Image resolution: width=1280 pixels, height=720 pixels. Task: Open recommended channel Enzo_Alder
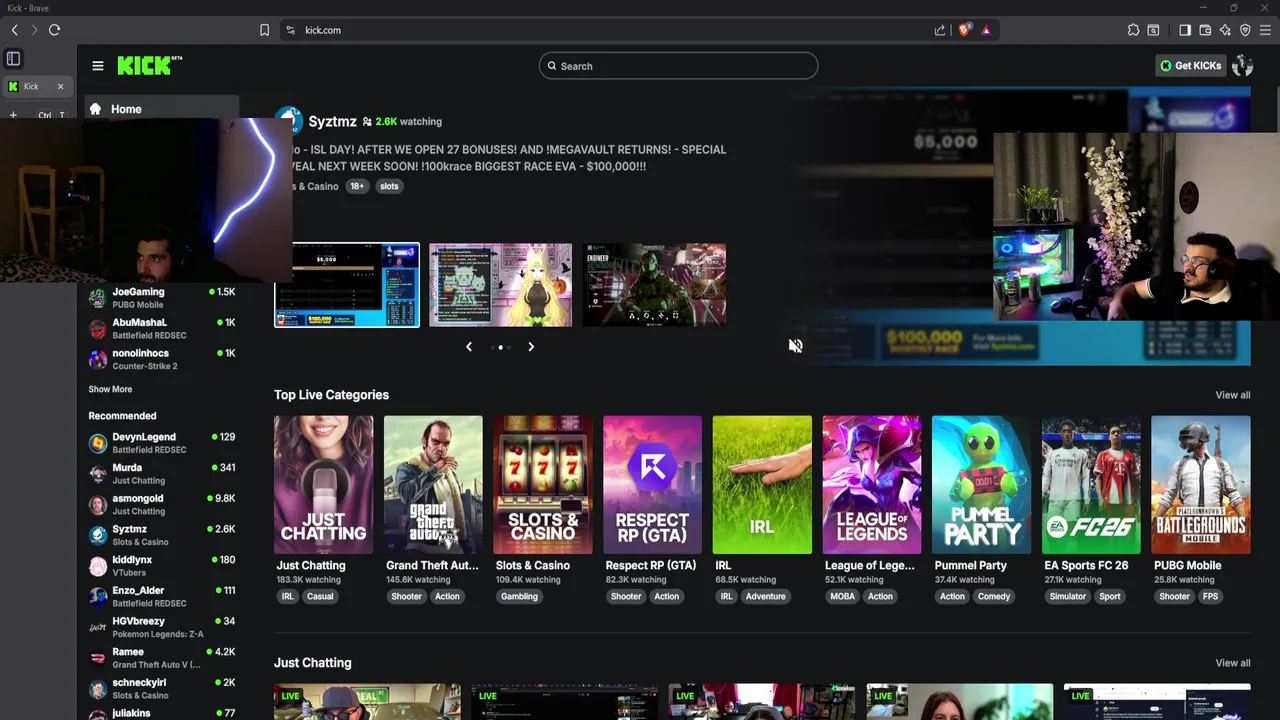click(x=162, y=596)
